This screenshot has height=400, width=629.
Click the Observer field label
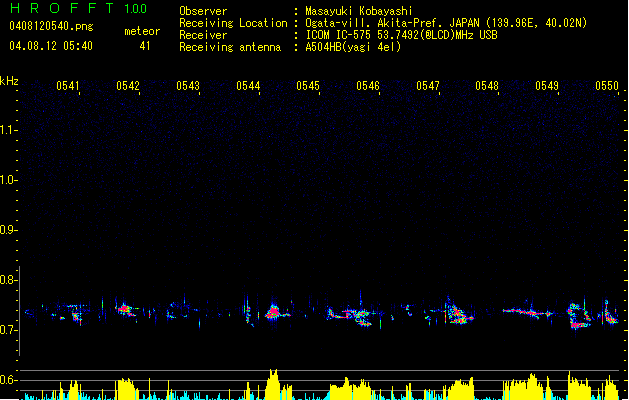(203, 11)
